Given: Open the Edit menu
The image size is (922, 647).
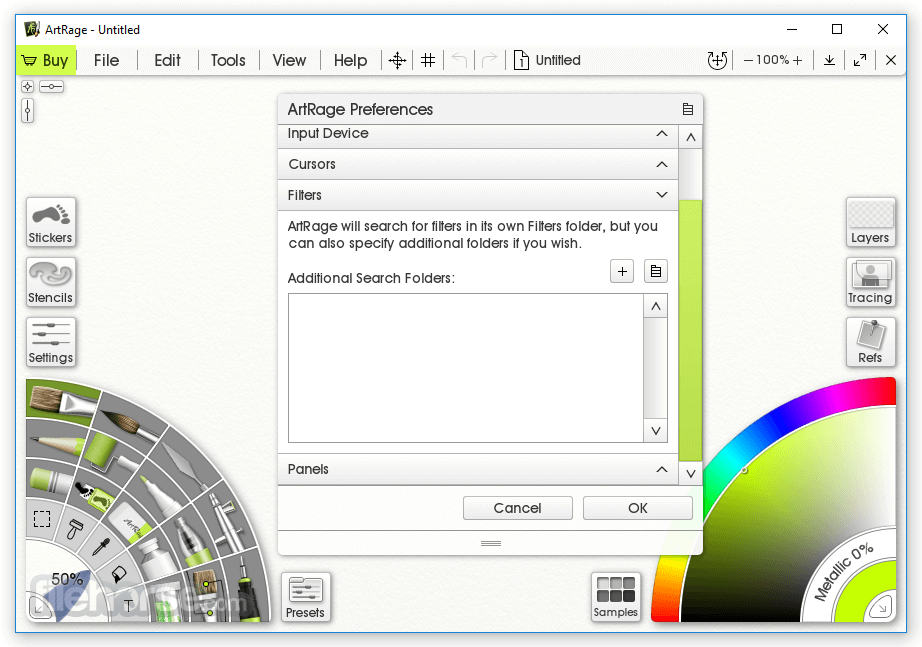Looking at the screenshot, I should [167, 60].
